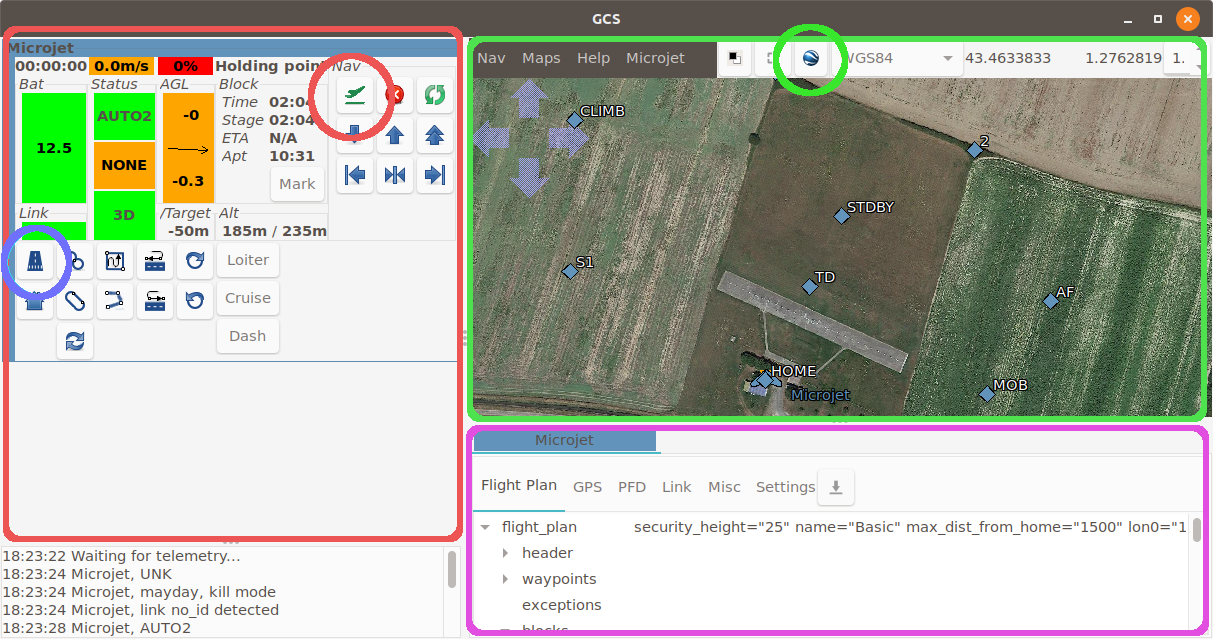1213x639 pixels.
Task: Collapse the flight_plan tree node
Action: (486, 527)
